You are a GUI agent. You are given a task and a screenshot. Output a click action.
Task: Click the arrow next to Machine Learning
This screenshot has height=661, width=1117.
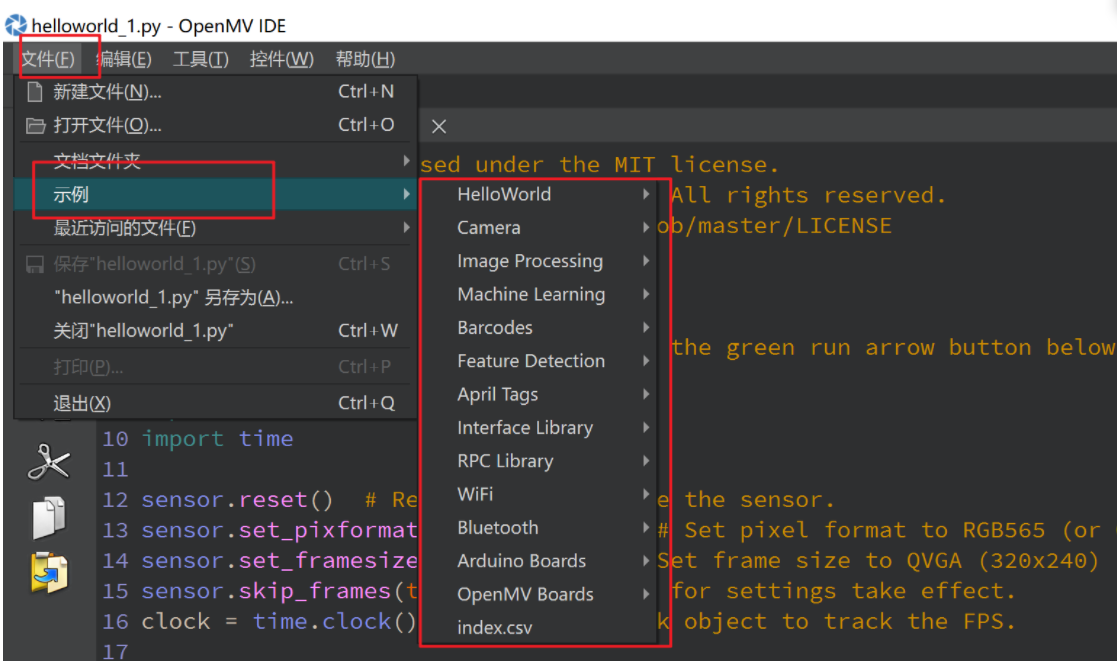click(x=645, y=293)
